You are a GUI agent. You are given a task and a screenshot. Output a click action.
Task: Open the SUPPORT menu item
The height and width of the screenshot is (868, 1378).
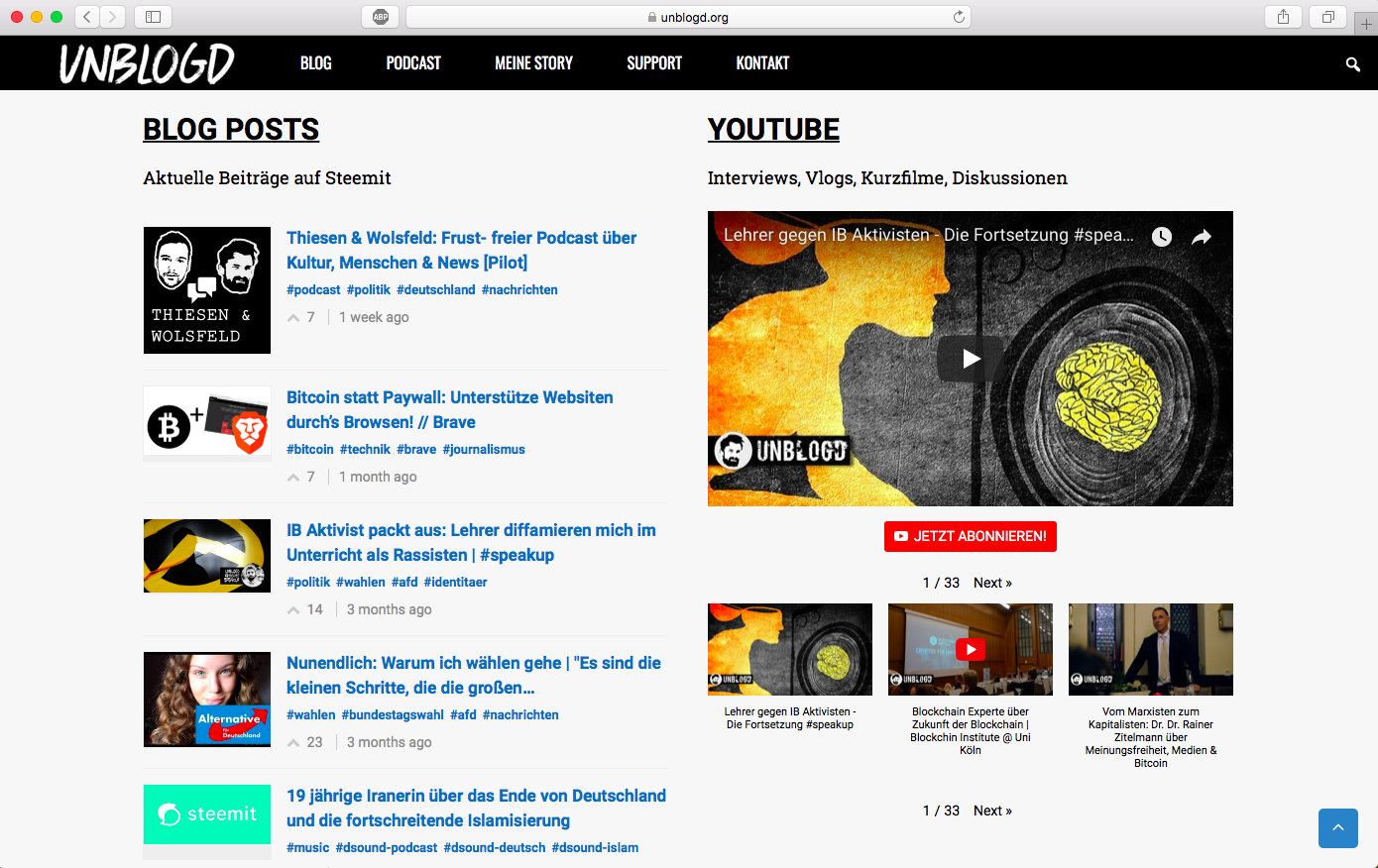pyautogui.click(x=654, y=63)
